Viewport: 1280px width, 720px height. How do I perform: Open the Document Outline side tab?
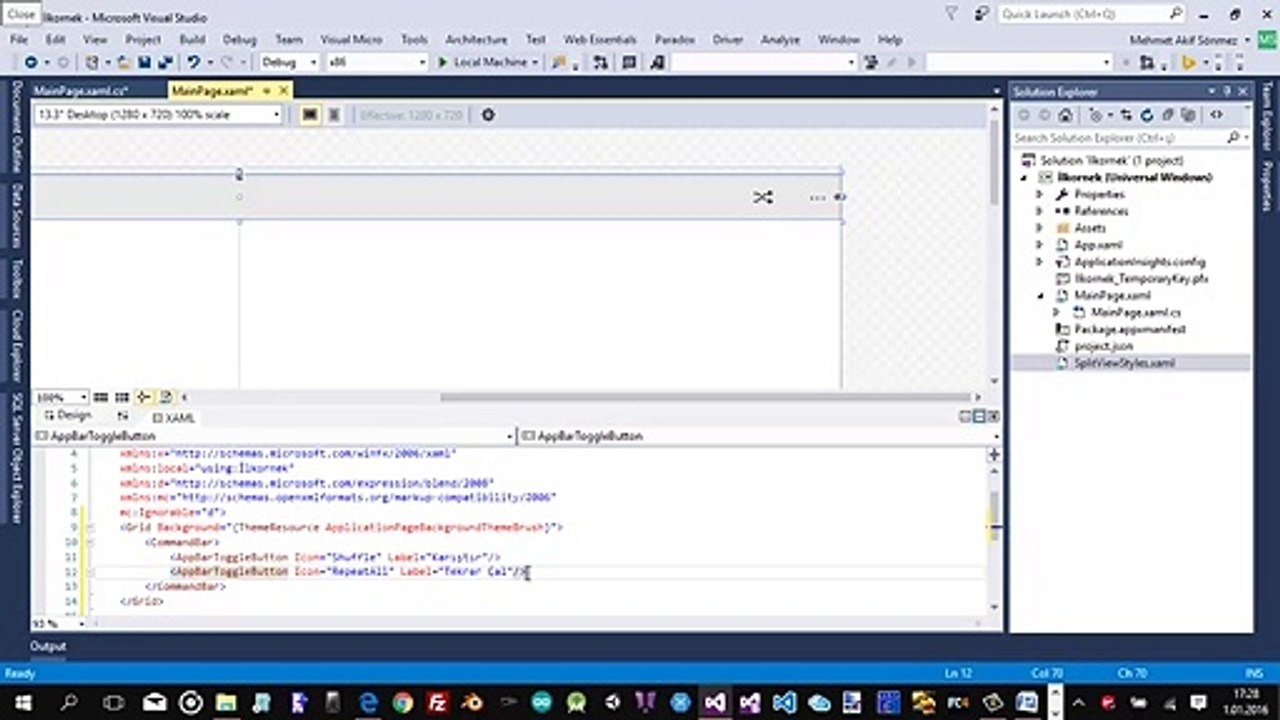[x=16, y=126]
